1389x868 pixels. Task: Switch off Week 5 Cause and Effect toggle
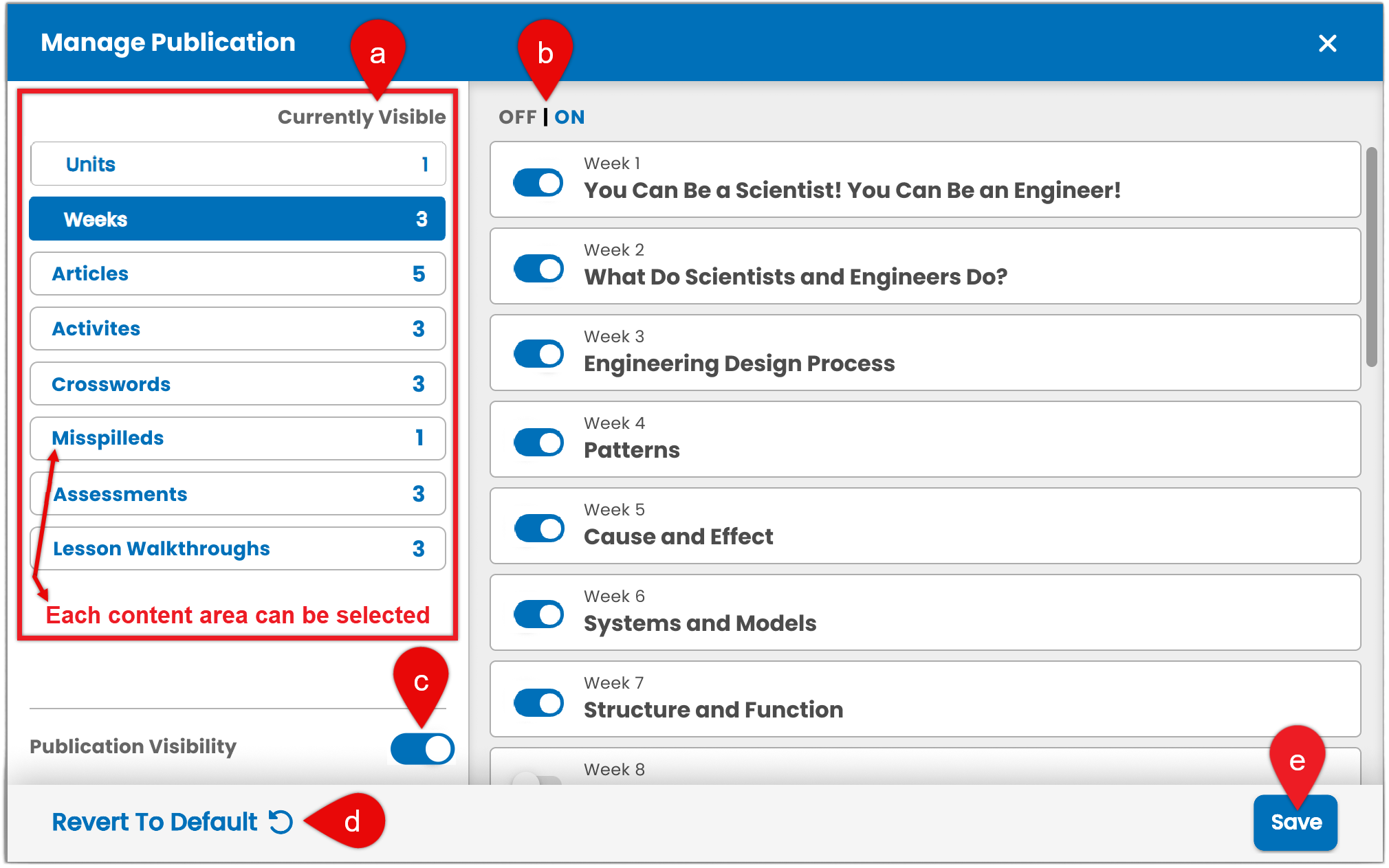pyautogui.click(x=538, y=528)
